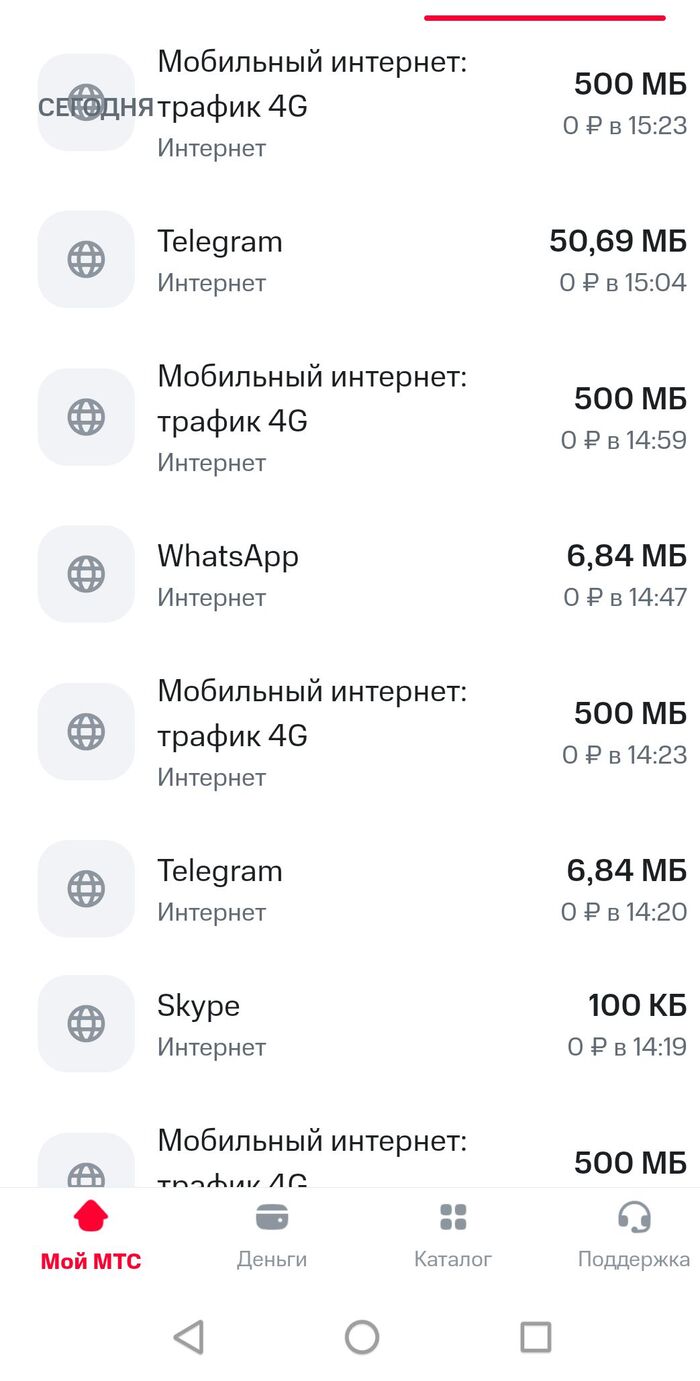This screenshot has width=700, height=1381.
Task: Tap globe icon of 14:23 traffic 4G entry
Action: tap(86, 731)
